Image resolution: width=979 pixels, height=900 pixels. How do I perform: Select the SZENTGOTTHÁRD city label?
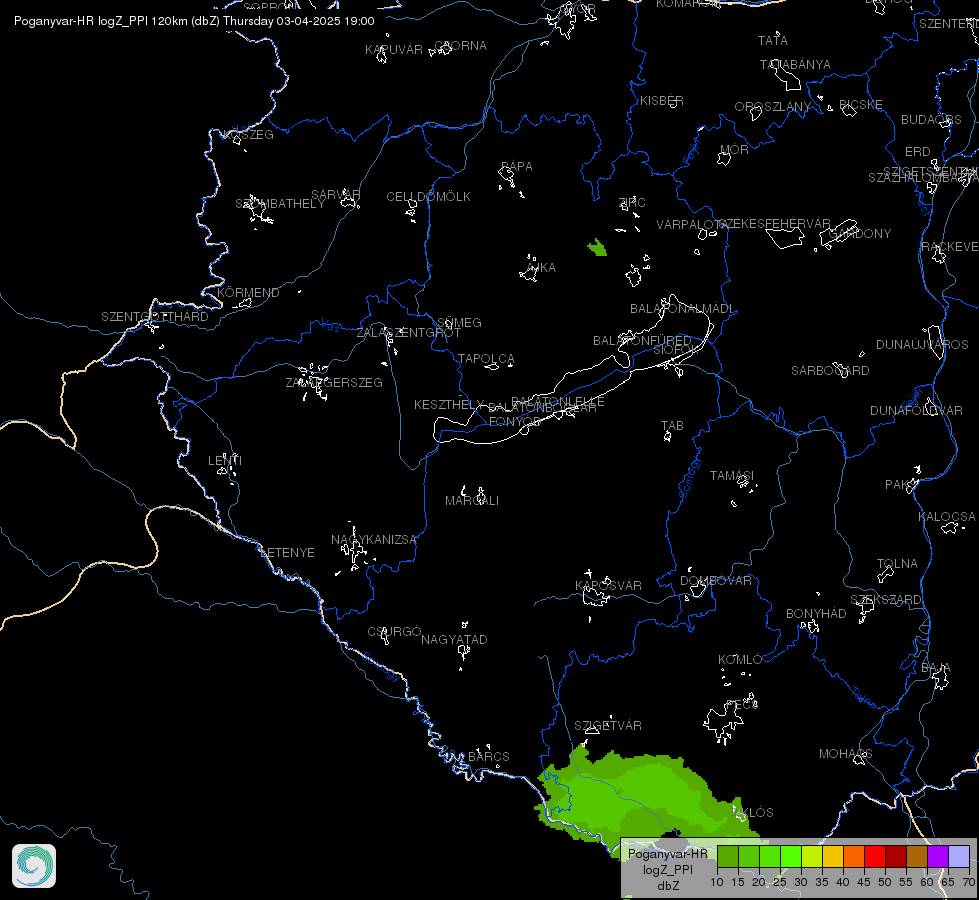pyautogui.click(x=155, y=317)
